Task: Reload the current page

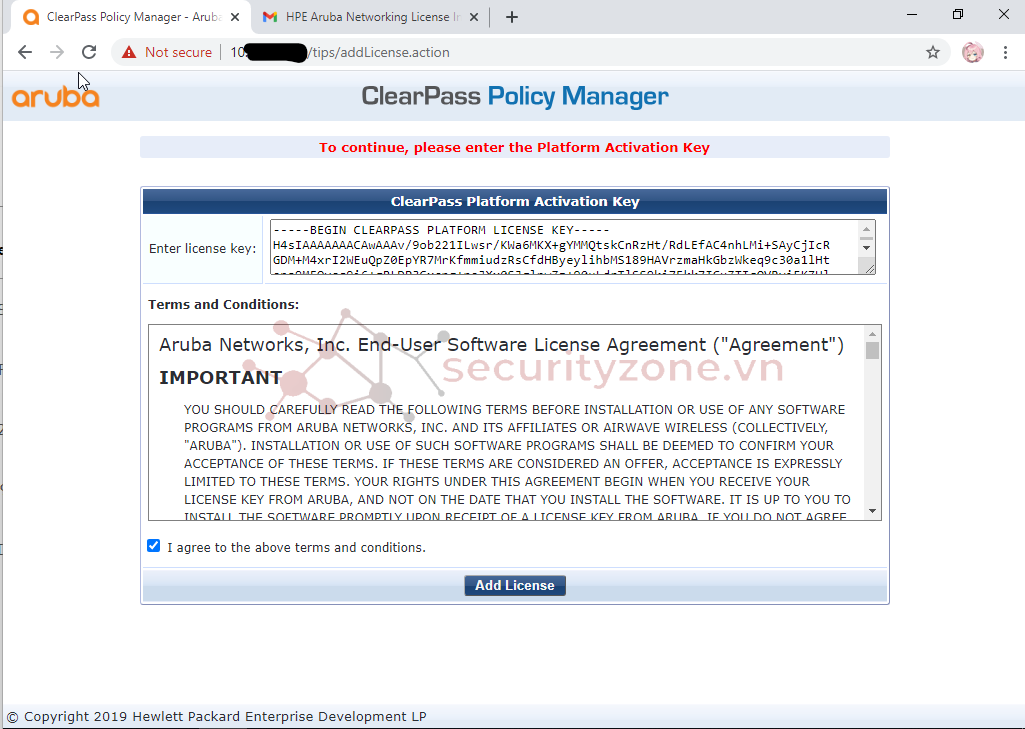Action: click(89, 52)
